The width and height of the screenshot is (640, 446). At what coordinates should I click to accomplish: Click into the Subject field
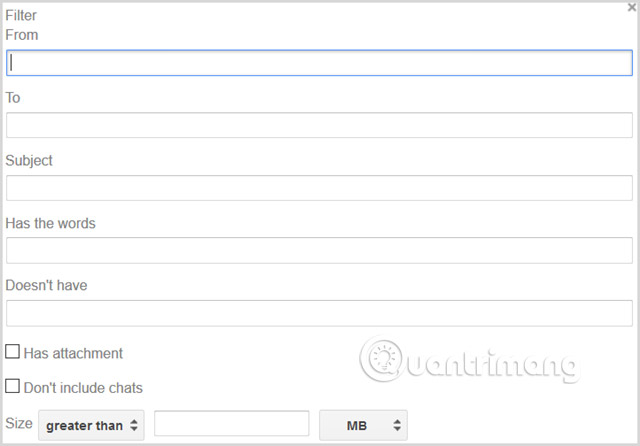click(319, 188)
